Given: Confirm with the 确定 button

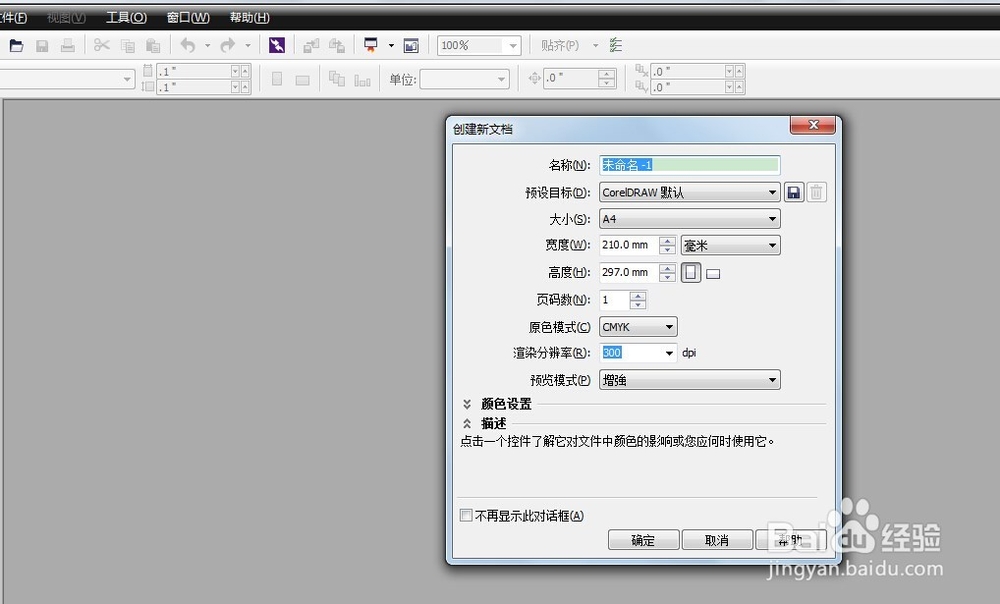Looking at the screenshot, I should point(643,540).
